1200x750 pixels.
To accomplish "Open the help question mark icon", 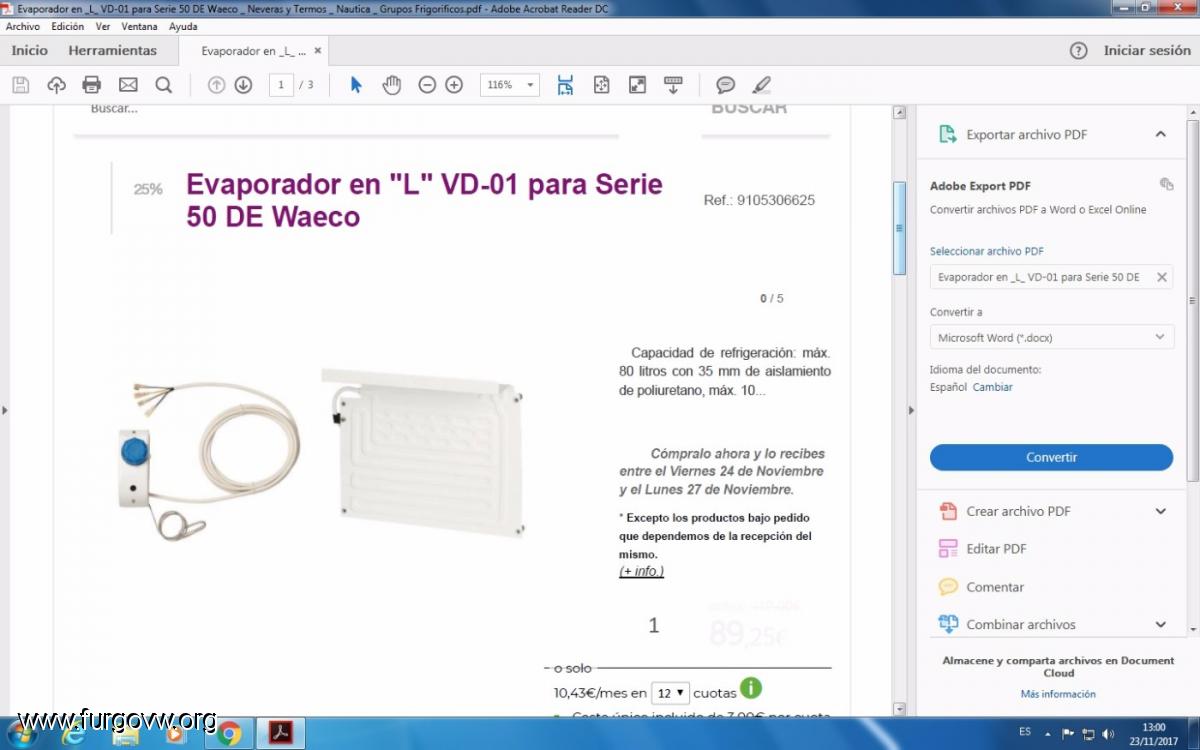I will pos(1078,51).
